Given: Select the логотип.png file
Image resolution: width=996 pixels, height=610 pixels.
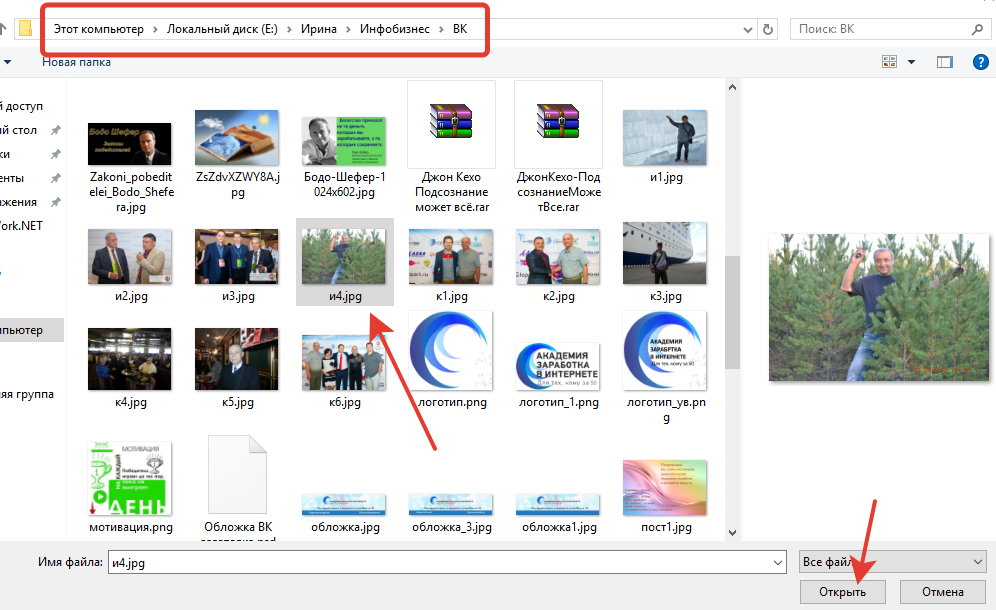Looking at the screenshot, I should coord(450,351).
